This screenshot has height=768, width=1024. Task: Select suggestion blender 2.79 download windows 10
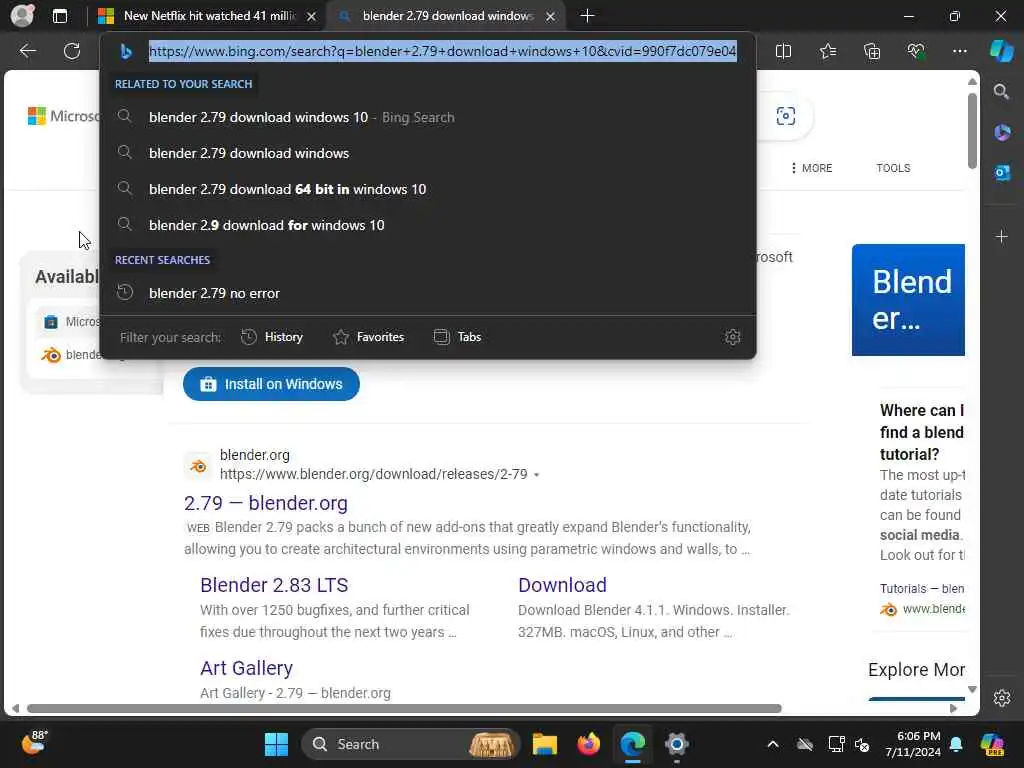tap(428, 118)
